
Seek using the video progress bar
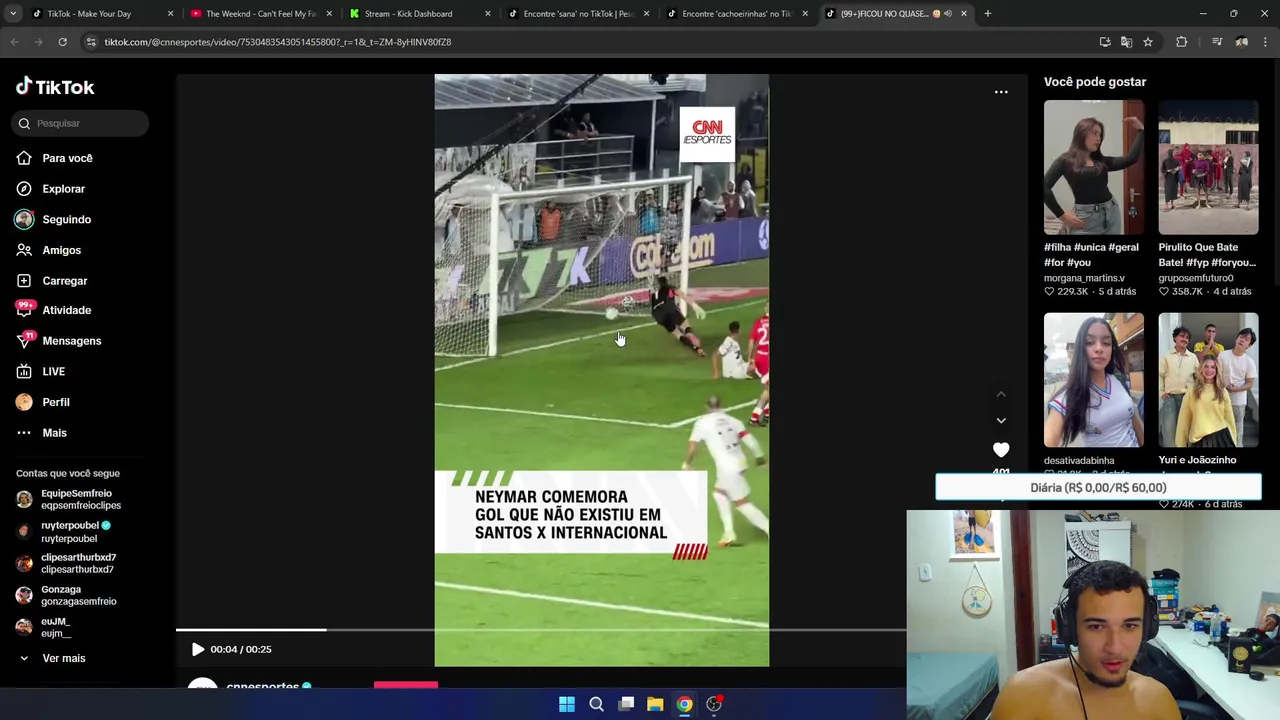click(x=540, y=630)
